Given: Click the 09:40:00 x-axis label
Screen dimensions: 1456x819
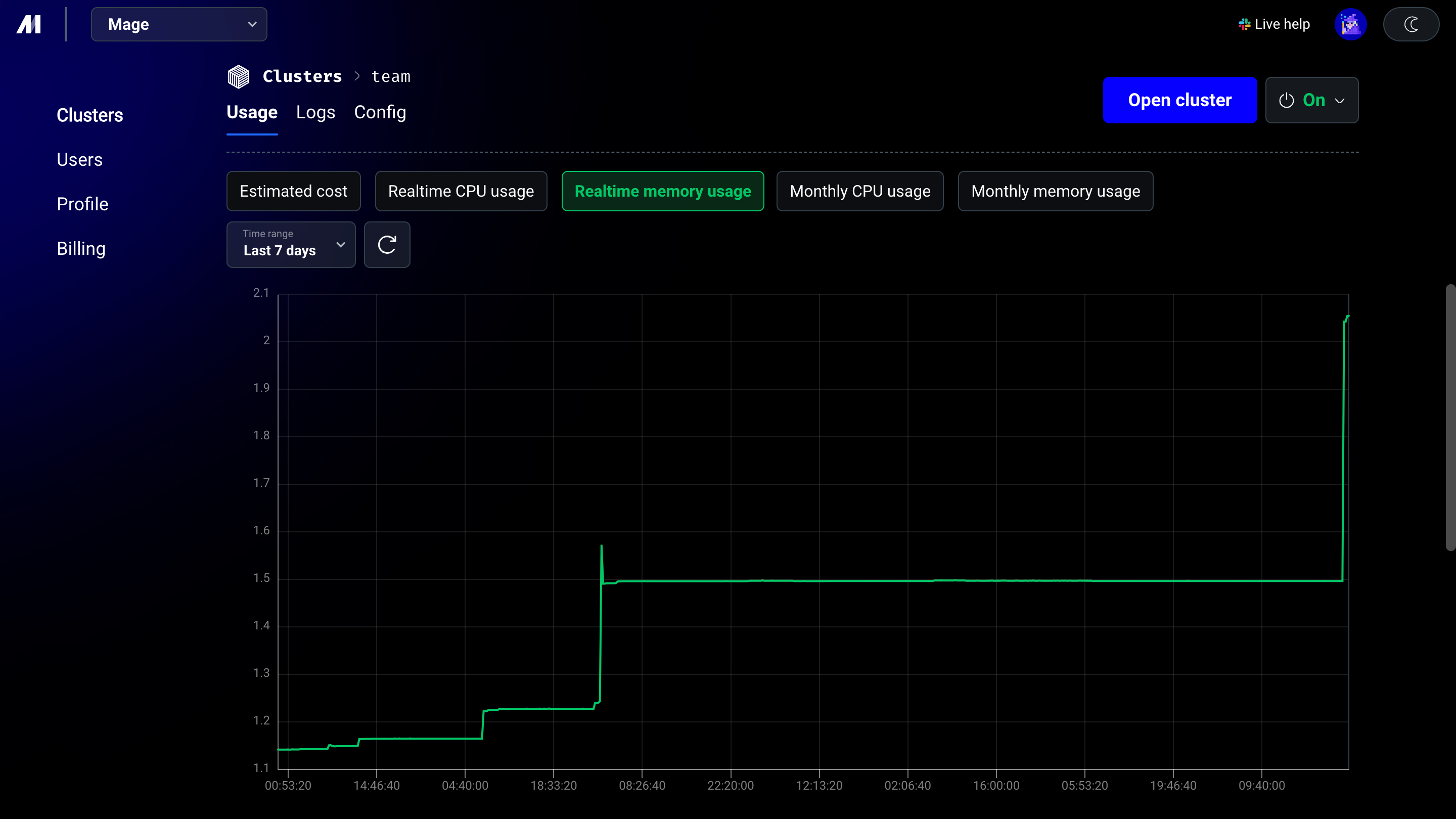Looking at the screenshot, I should coord(1262,786).
